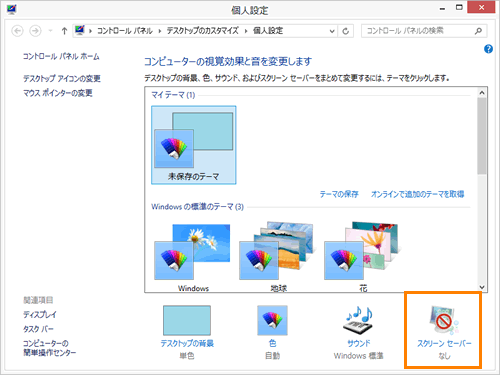Open デスクトップ アイコンの変更 link
500x375 pixels.
click(62, 78)
